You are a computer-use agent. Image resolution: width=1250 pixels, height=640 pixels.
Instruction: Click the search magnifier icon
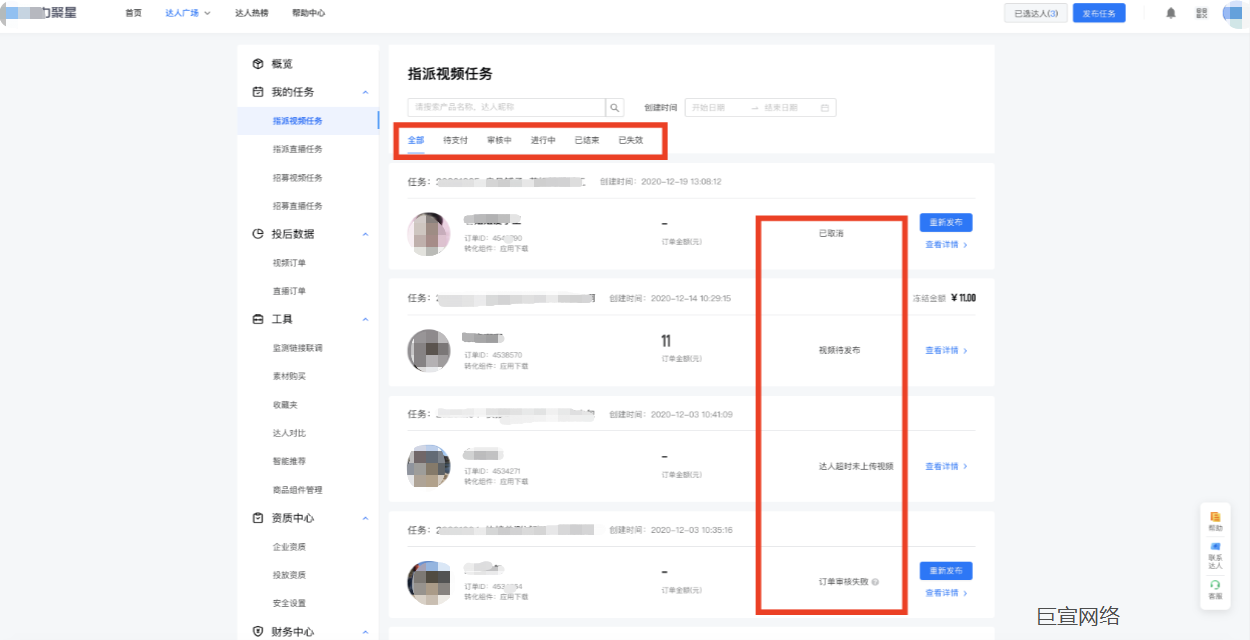pos(614,107)
